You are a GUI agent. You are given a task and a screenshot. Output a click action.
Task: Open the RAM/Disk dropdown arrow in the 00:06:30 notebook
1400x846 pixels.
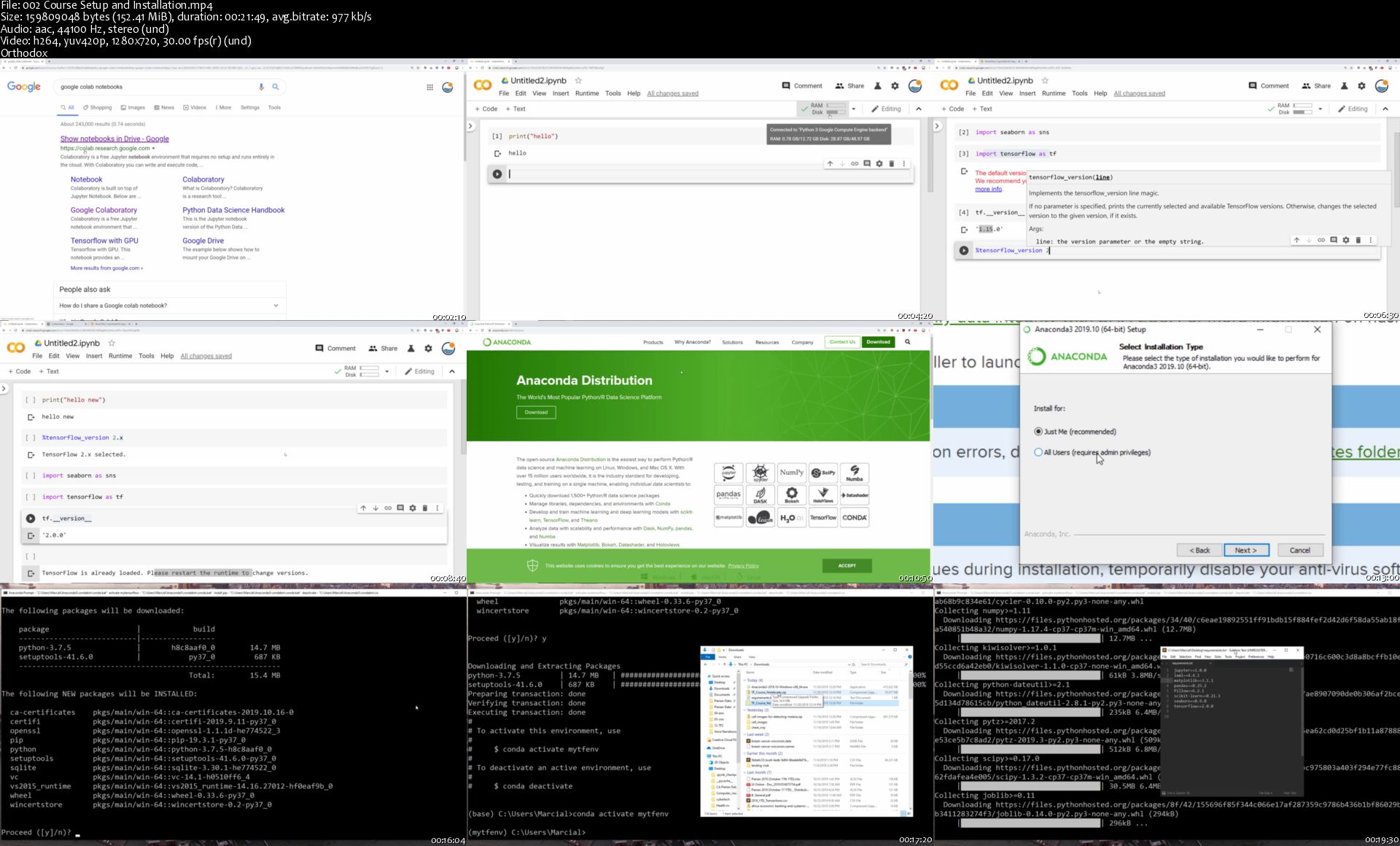click(x=1321, y=109)
